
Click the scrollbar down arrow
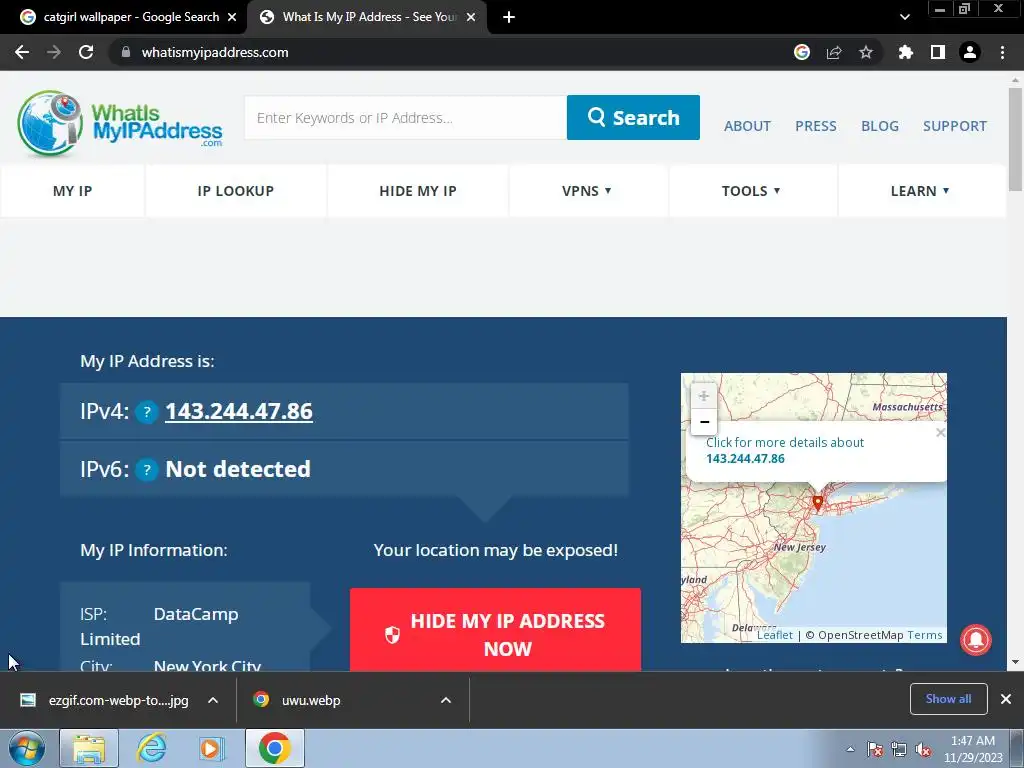pyautogui.click(x=1015, y=662)
